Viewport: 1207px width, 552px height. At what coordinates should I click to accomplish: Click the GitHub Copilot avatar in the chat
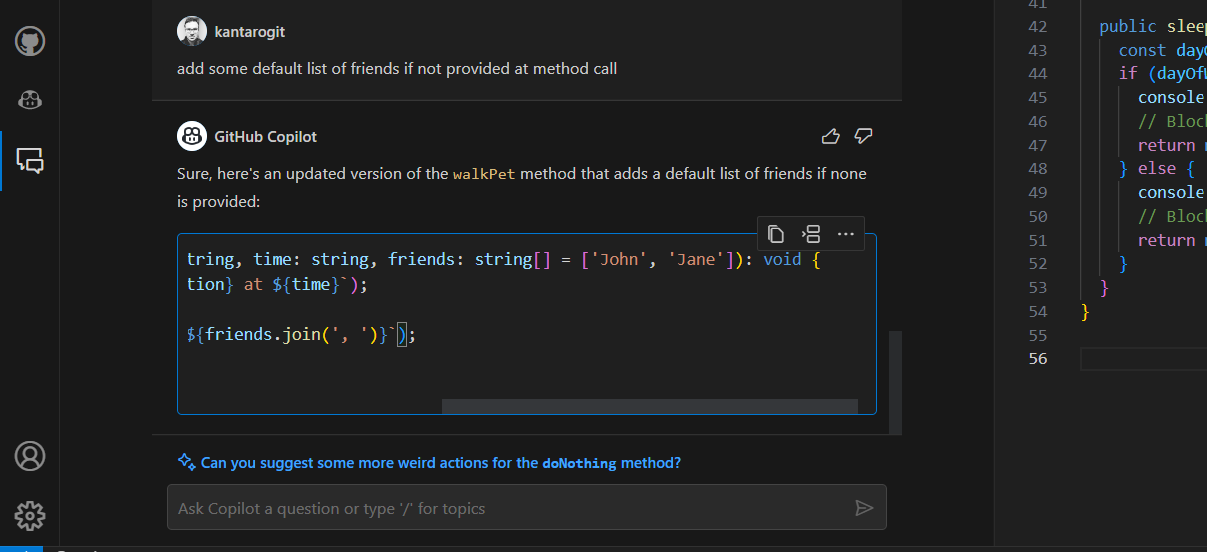pos(192,135)
